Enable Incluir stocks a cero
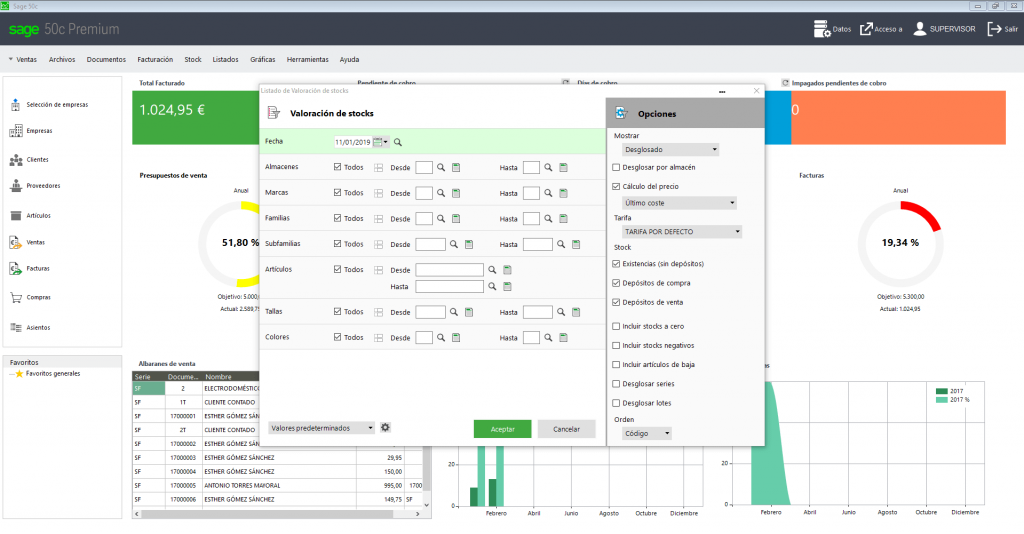The width and height of the screenshot is (1024, 534). (x=616, y=326)
